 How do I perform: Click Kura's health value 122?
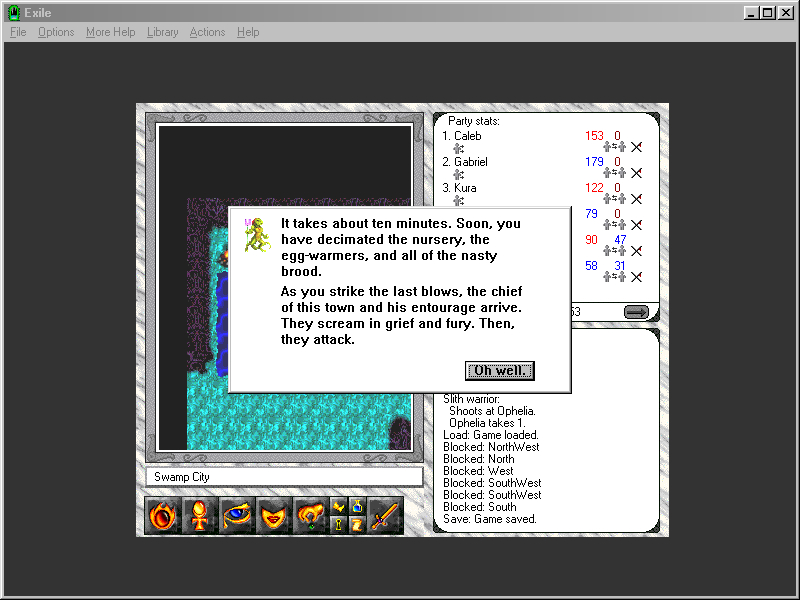click(x=594, y=188)
